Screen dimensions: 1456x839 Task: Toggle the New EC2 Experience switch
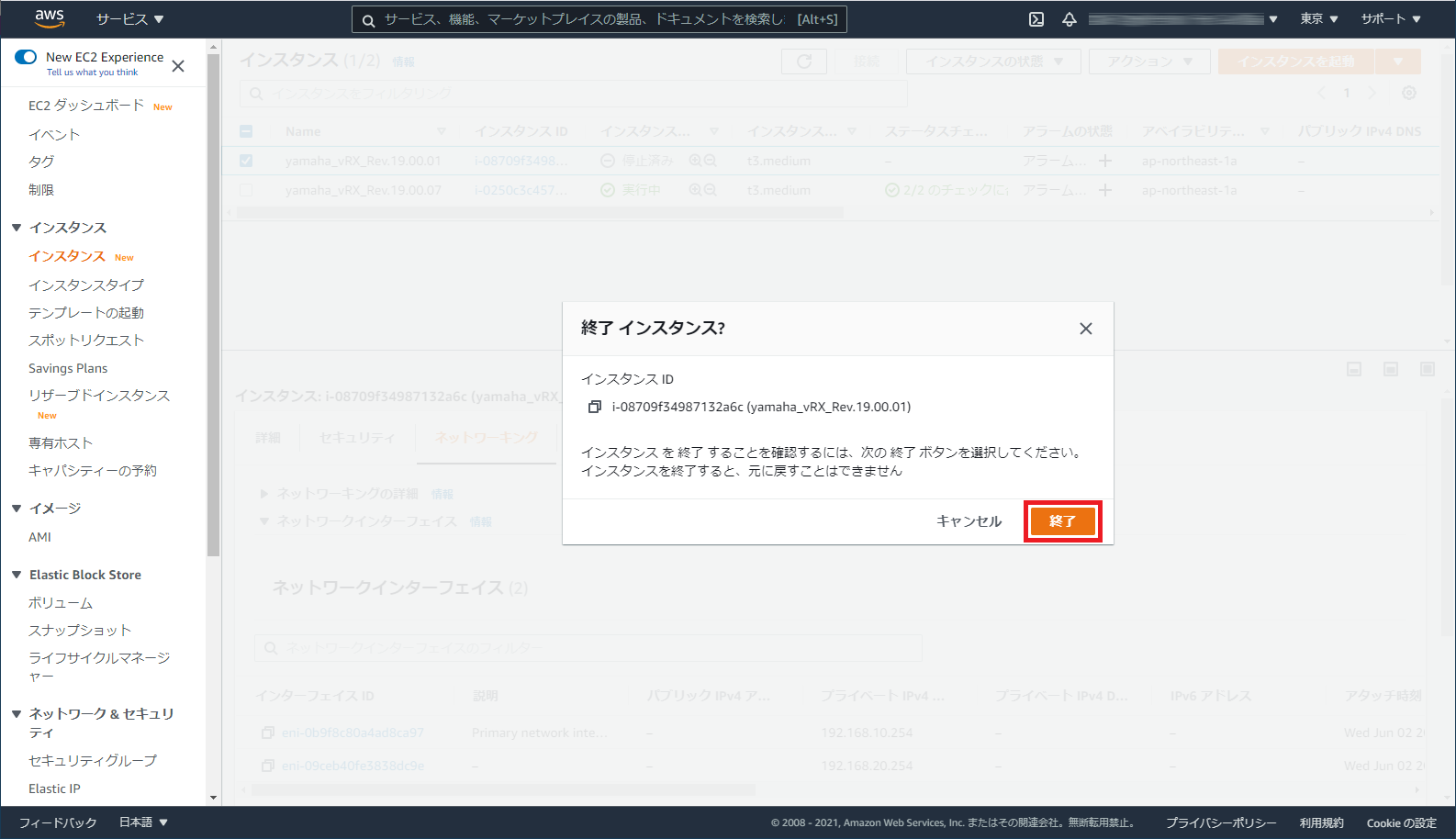click(x=26, y=57)
